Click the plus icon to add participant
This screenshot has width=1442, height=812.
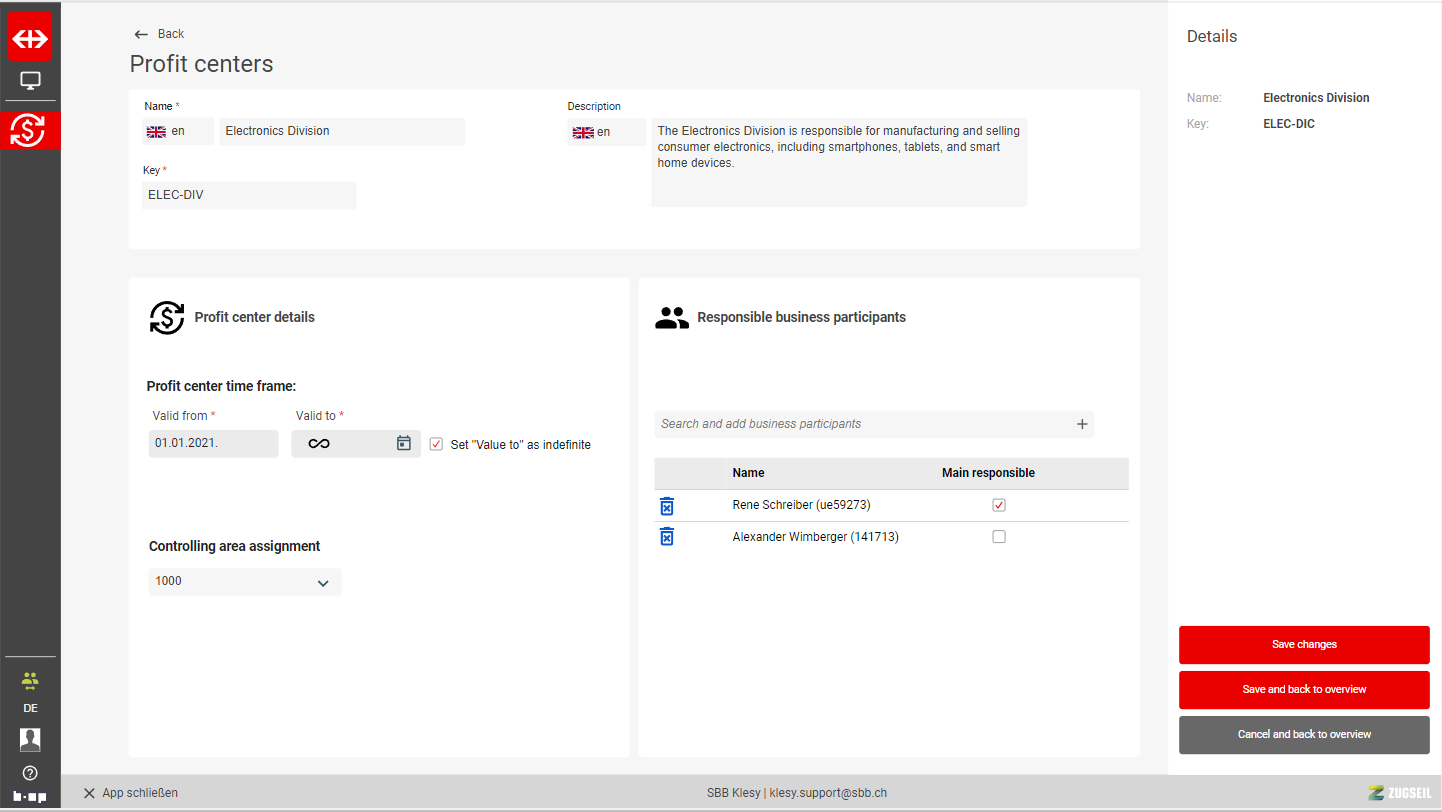click(x=1081, y=424)
